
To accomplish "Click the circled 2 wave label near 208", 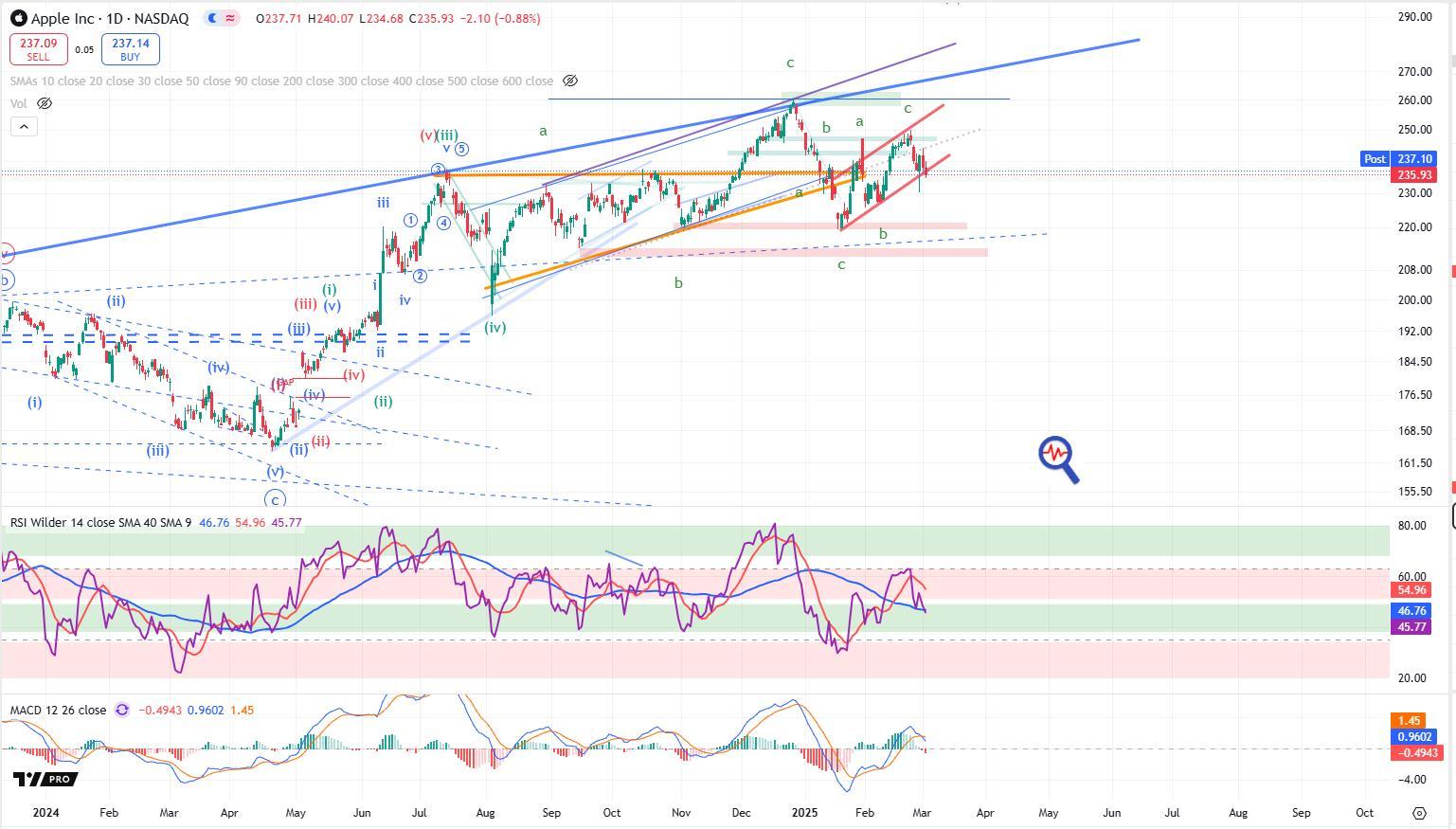I will [421, 276].
